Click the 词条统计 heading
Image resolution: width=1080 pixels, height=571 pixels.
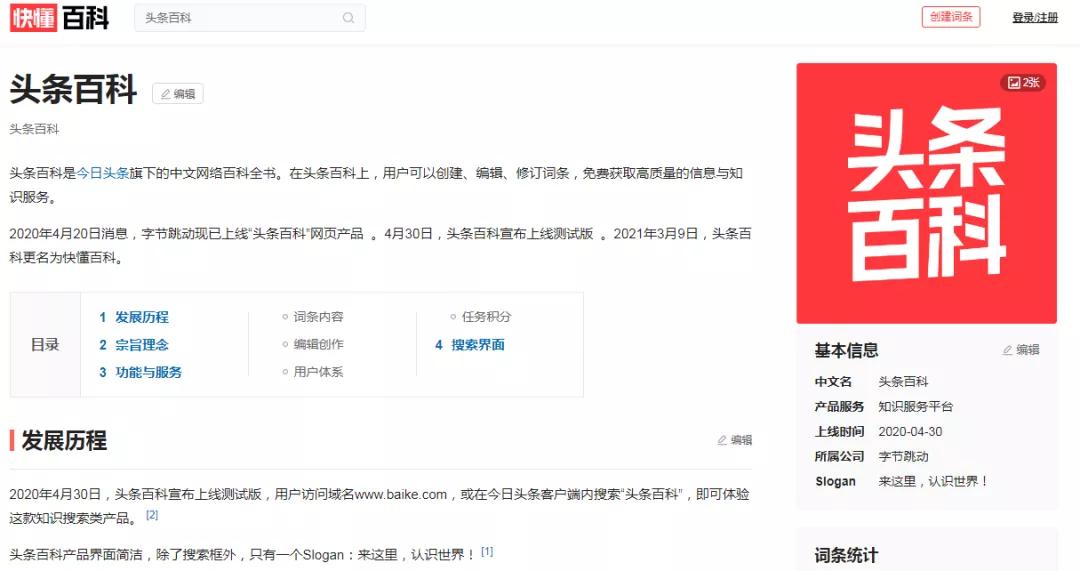pos(846,555)
